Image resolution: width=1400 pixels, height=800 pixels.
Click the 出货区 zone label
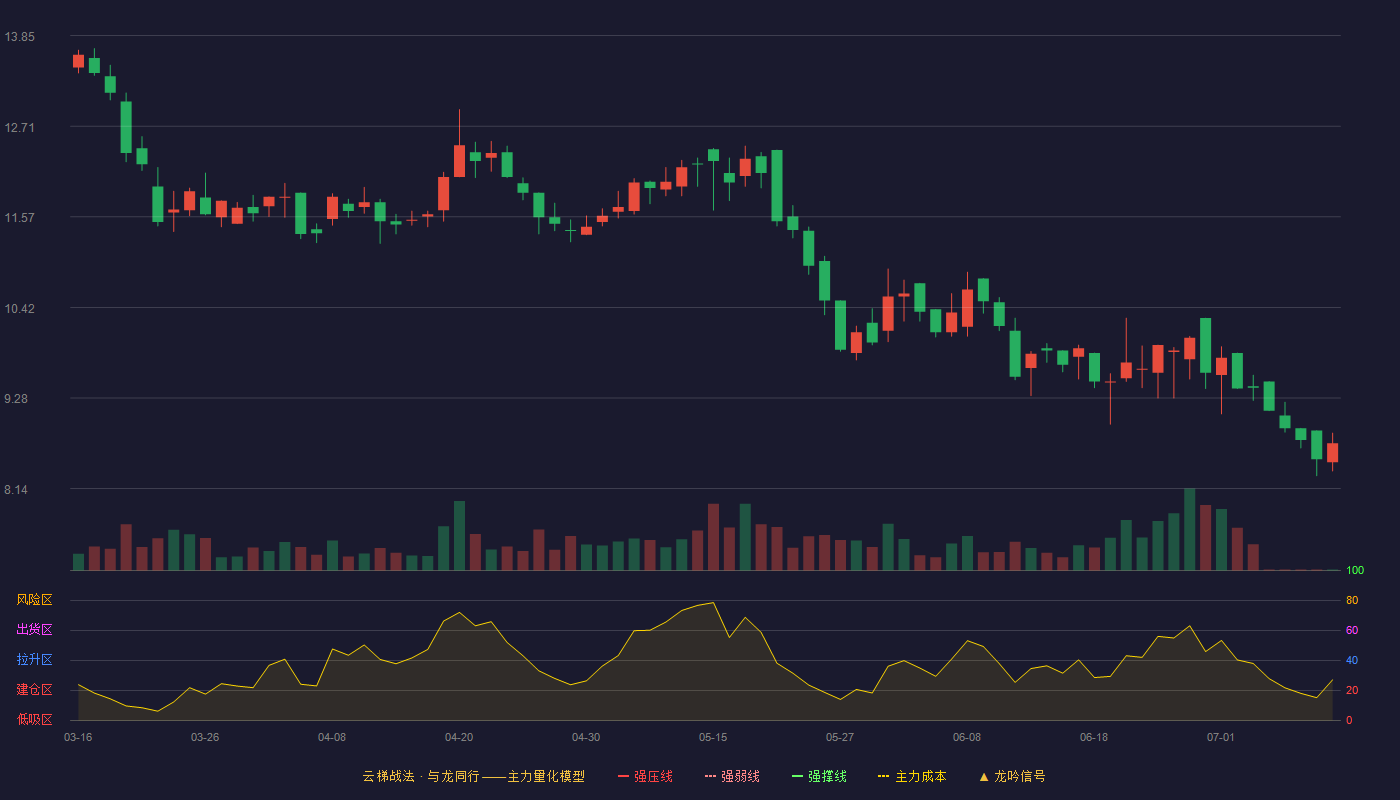click(34, 630)
